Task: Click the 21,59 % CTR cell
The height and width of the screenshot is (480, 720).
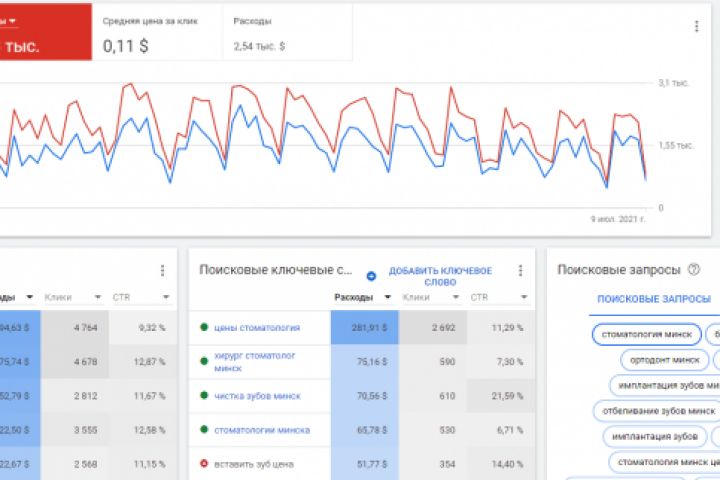Action: (x=501, y=395)
